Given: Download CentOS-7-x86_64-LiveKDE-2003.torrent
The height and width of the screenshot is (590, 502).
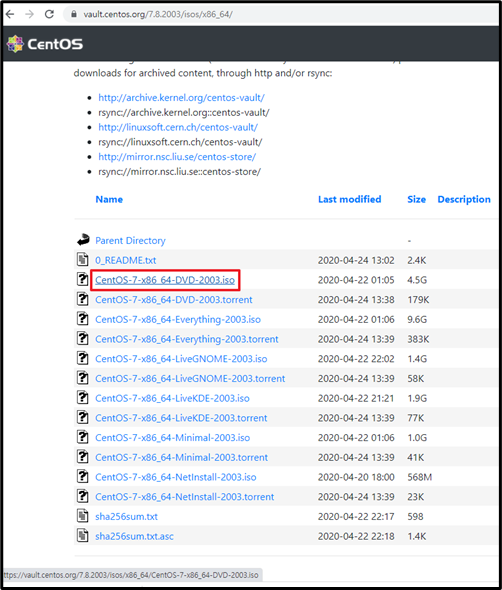Looking at the screenshot, I should 181,418.
